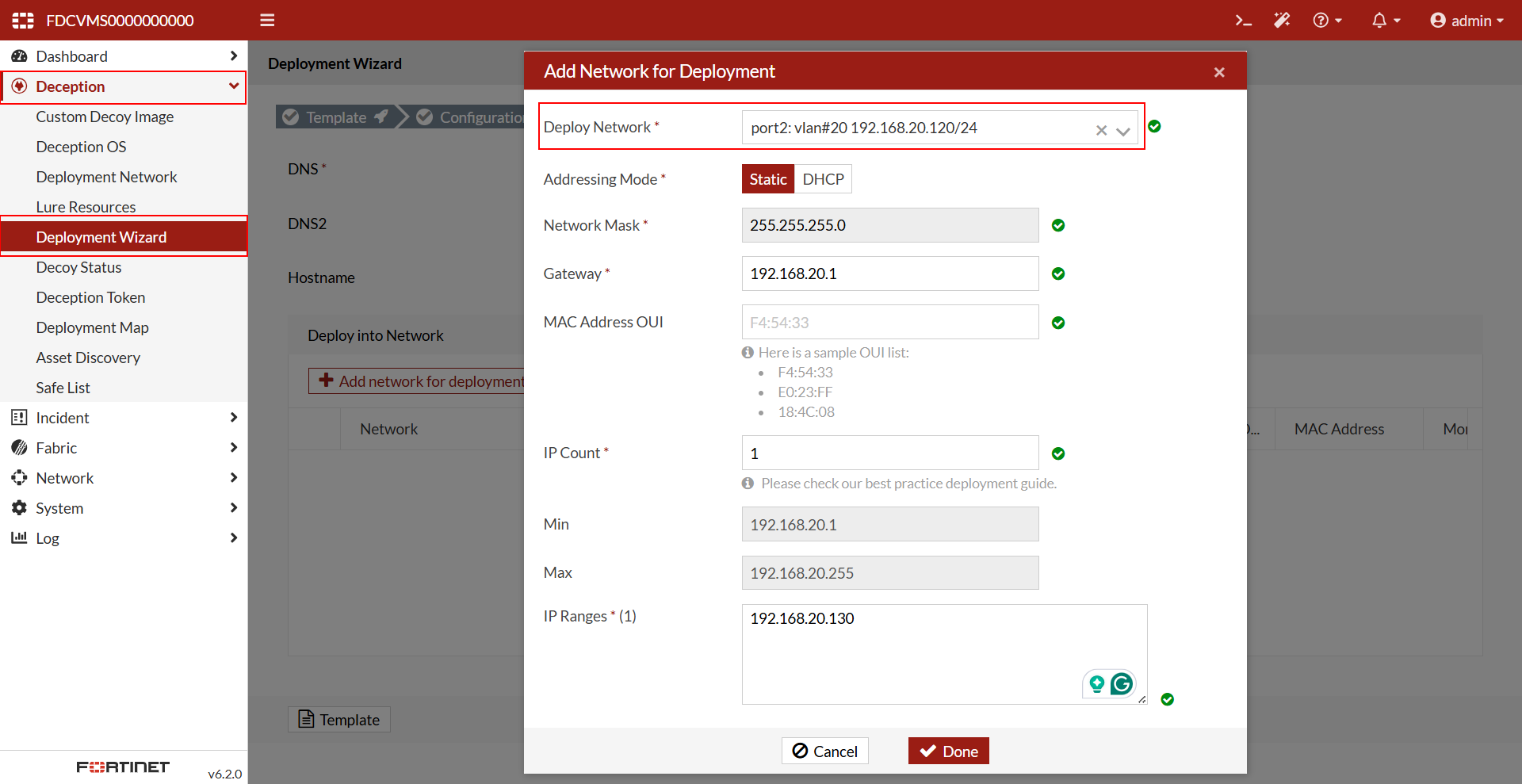Open System via its gear icon
Screen dimensions: 1522x784
pos(19,508)
